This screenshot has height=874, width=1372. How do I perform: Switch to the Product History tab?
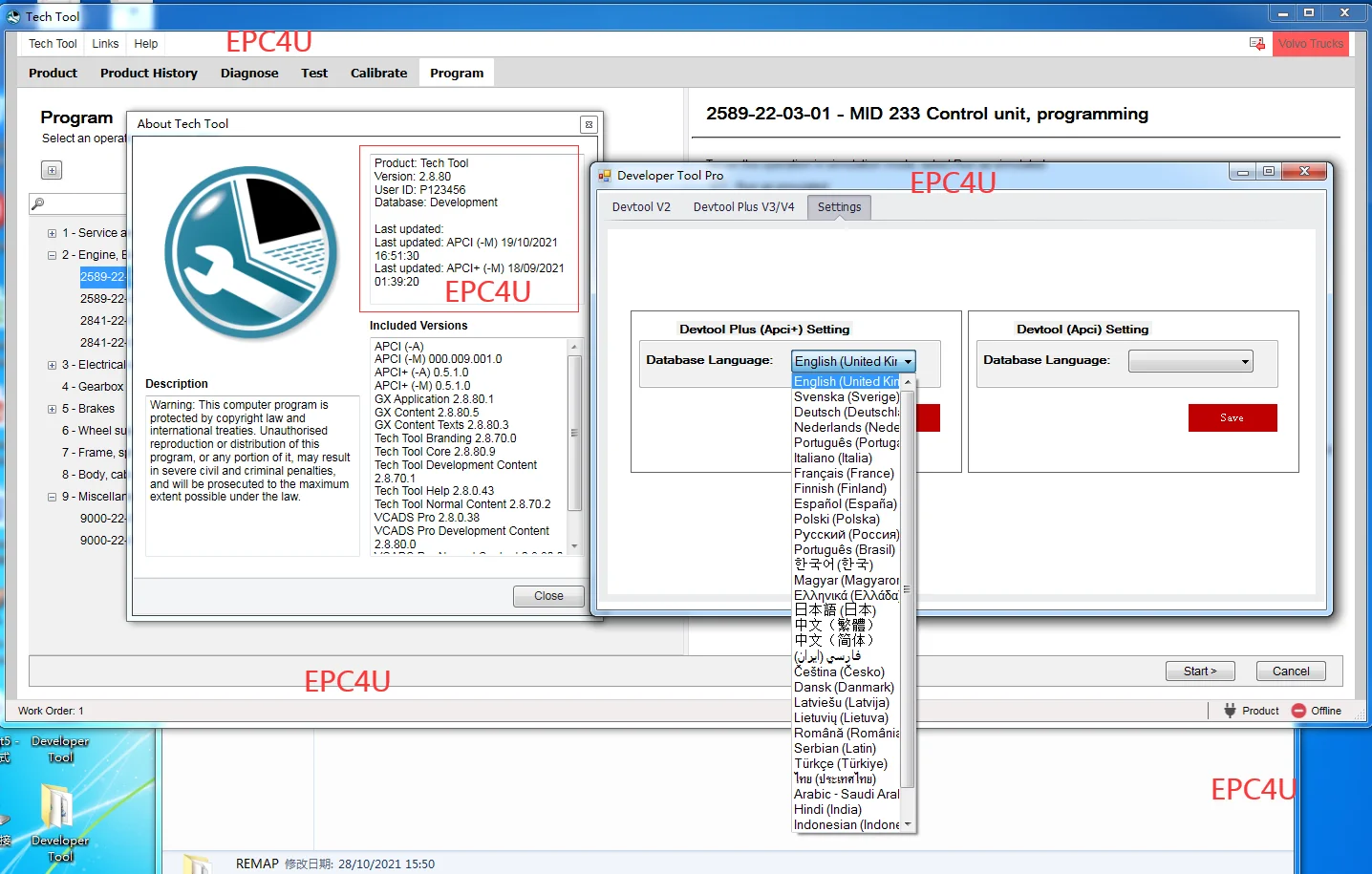149,73
